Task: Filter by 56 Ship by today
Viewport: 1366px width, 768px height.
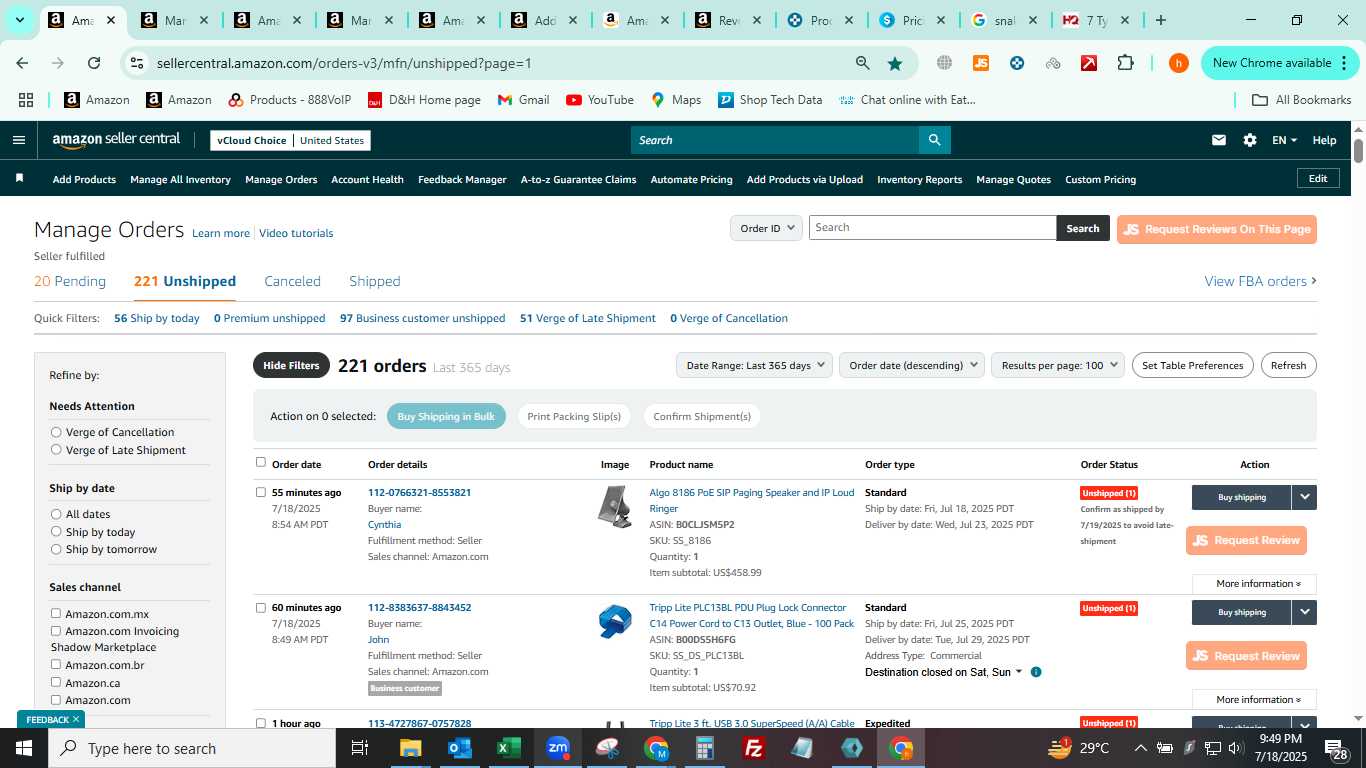Action: click(x=157, y=318)
